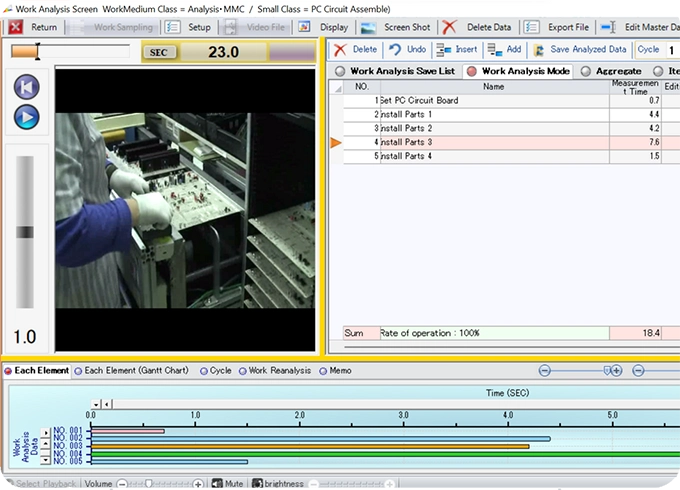Click the Name column header
This screenshot has width=680, height=490.
(x=494, y=87)
